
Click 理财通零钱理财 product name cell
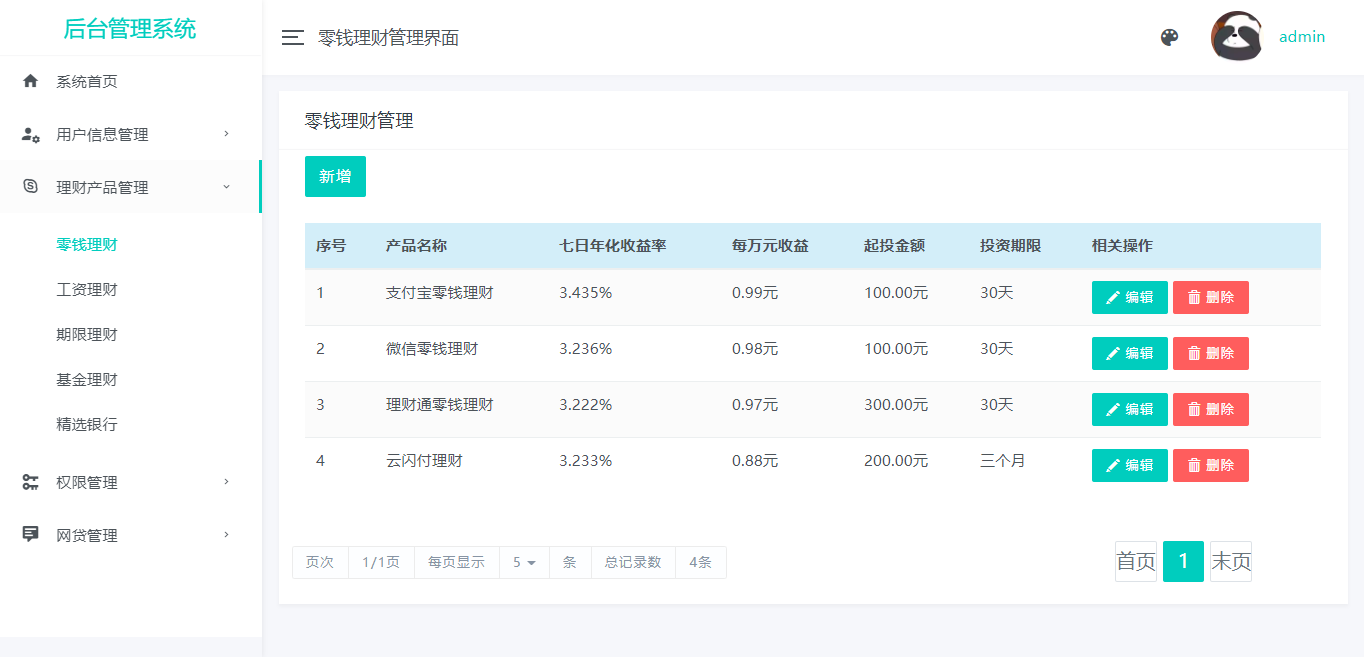pyautogui.click(x=440, y=405)
